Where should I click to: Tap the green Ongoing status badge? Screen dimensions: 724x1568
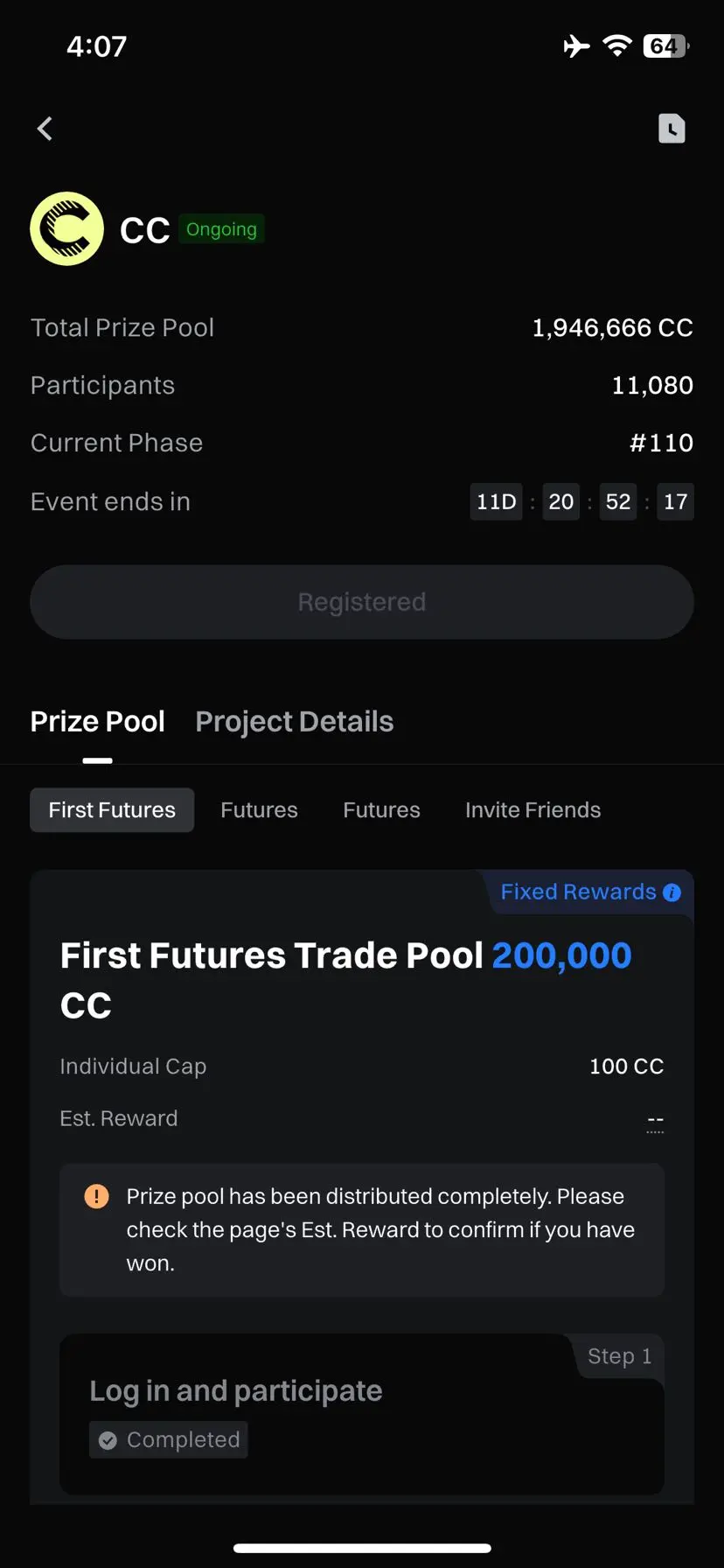(x=221, y=229)
